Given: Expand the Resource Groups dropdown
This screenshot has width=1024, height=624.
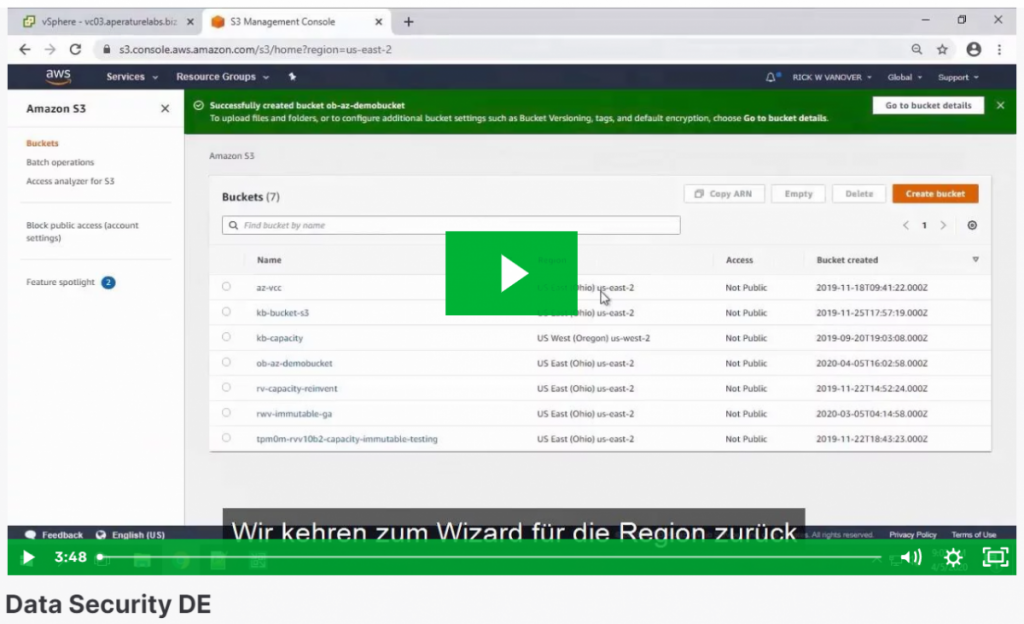Looking at the screenshot, I should 223,77.
